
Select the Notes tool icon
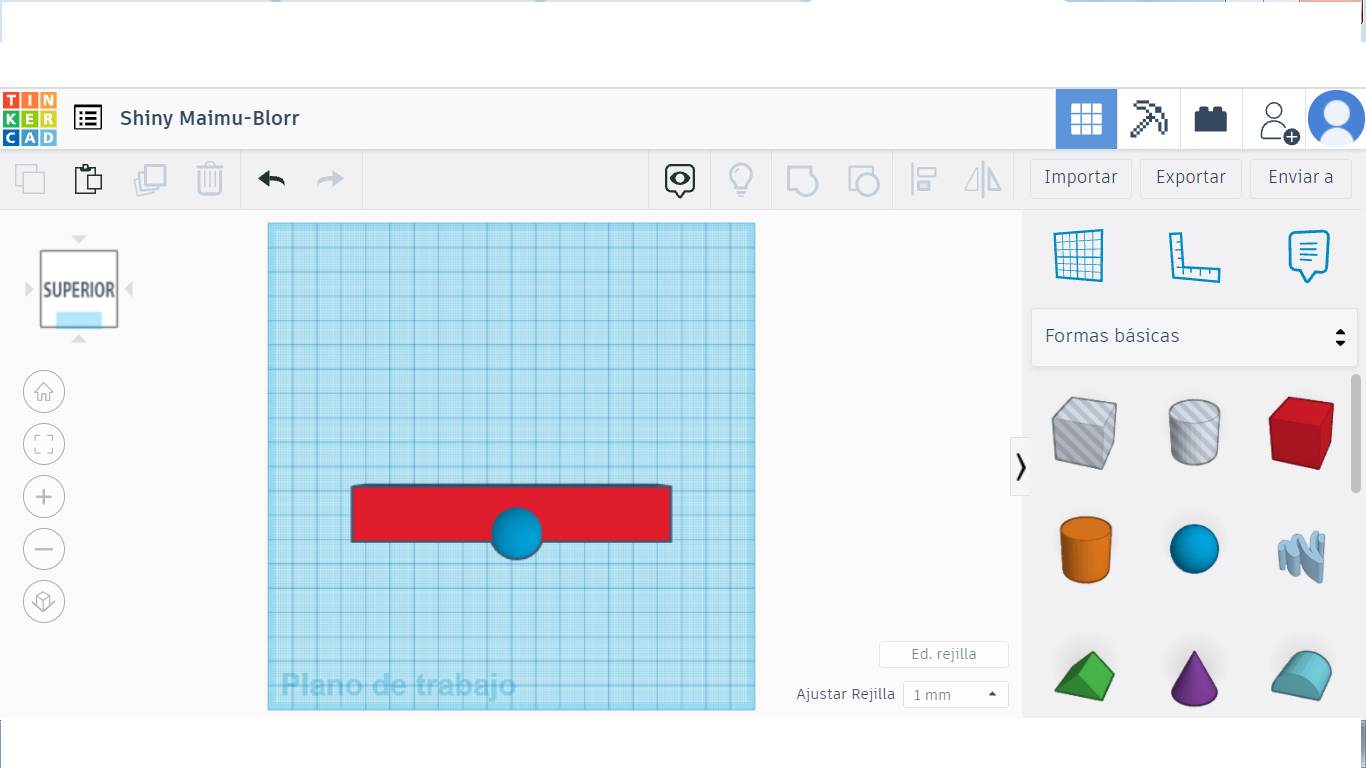(1309, 256)
